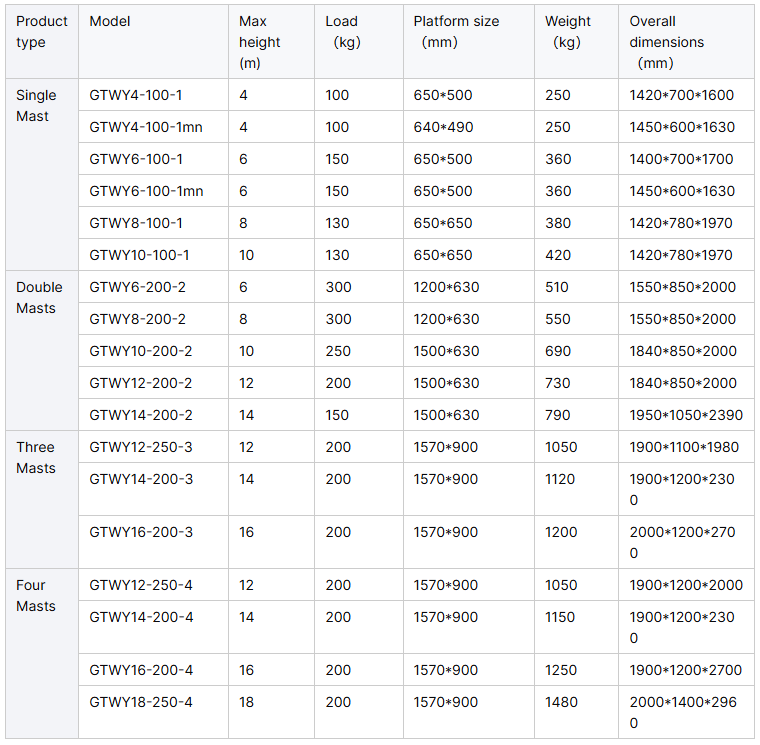The height and width of the screenshot is (745, 760).
Task: Select model GTWY10-100-1 cell
Action: [139, 255]
